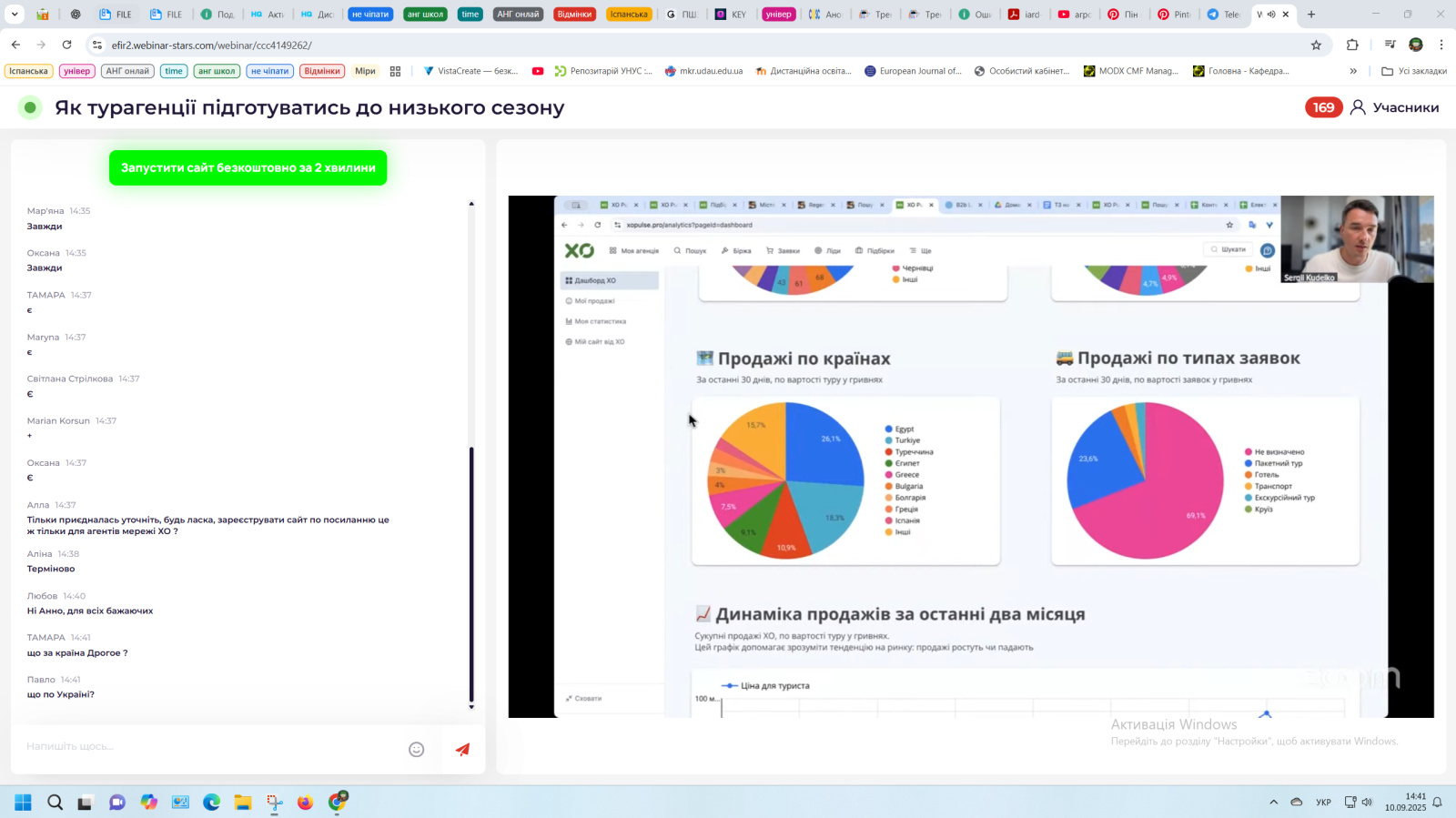This screenshot has height=818, width=1456.
Task: Go back to the previous page
Action: 15,45
